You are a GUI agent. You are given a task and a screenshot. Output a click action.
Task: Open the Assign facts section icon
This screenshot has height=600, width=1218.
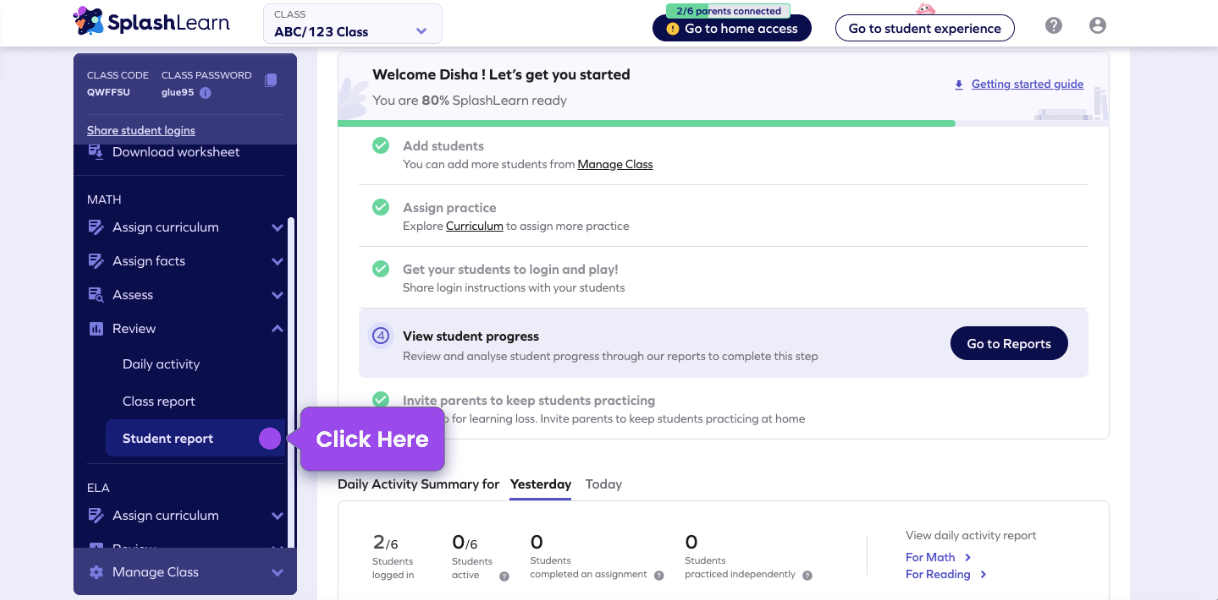[97, 261]
